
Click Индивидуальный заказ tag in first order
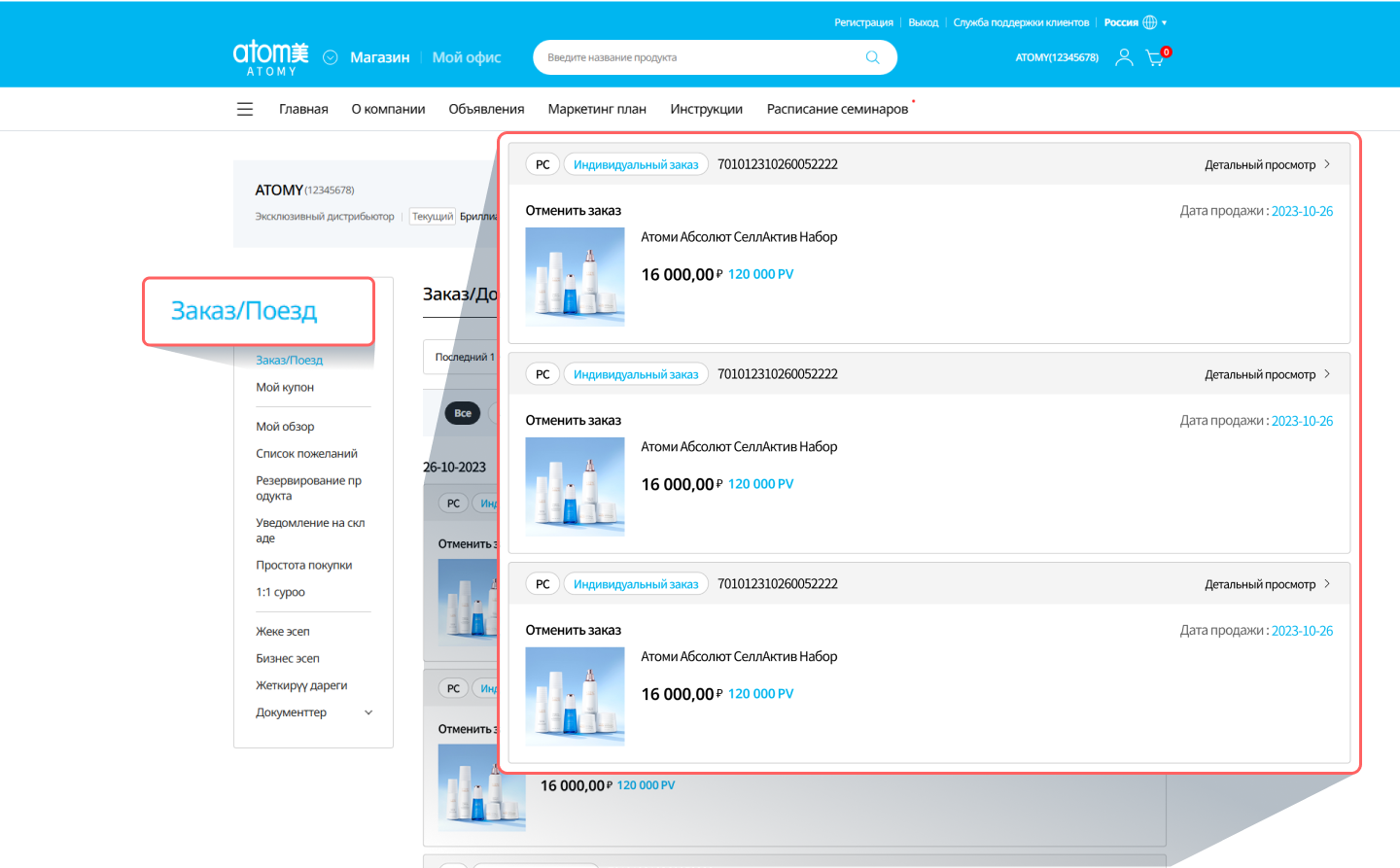(x=636, y=164)
